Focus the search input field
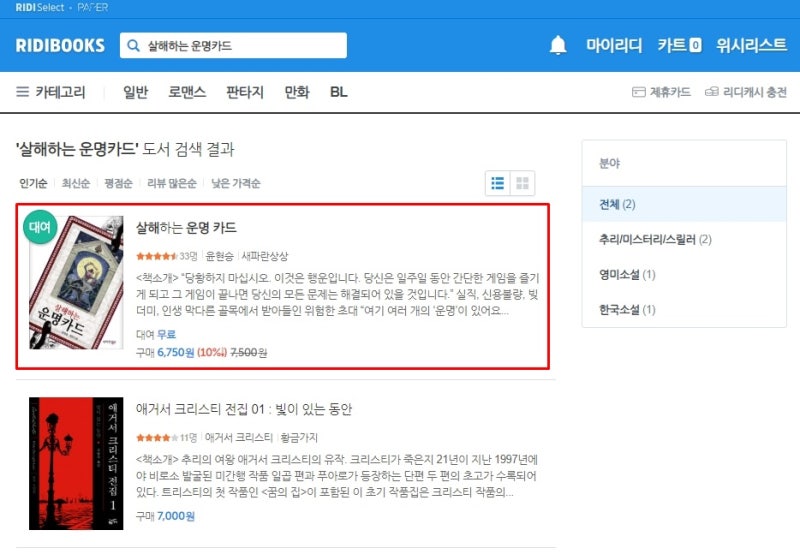This screenshot has height=560, width=800. 233,45
